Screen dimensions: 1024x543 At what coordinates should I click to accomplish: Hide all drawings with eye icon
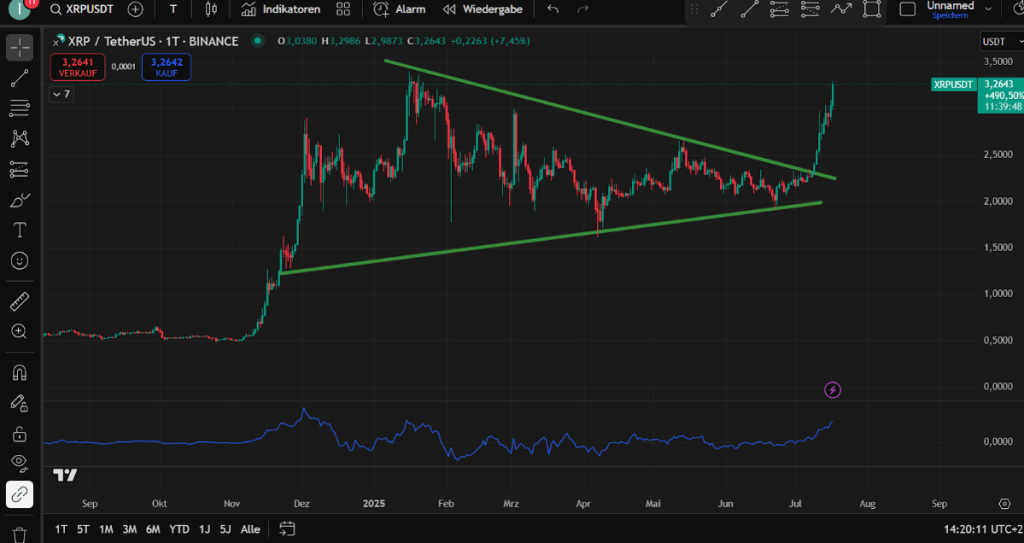(x=19, y=462)
